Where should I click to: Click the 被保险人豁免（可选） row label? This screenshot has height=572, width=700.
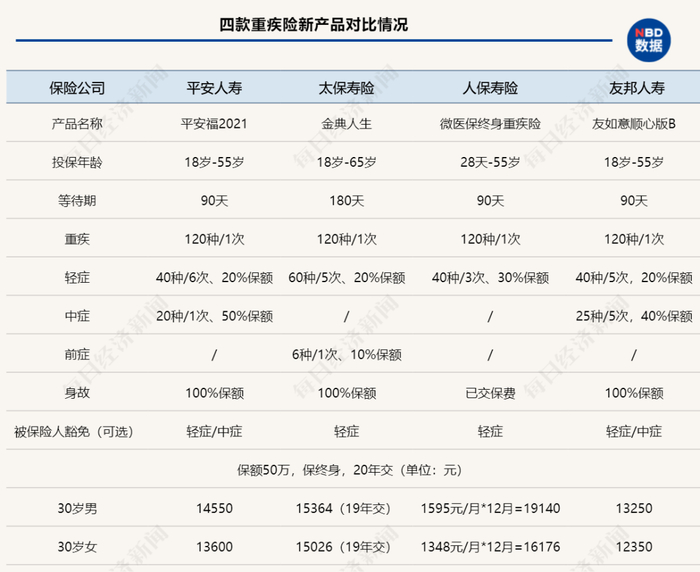click(74, 432)
